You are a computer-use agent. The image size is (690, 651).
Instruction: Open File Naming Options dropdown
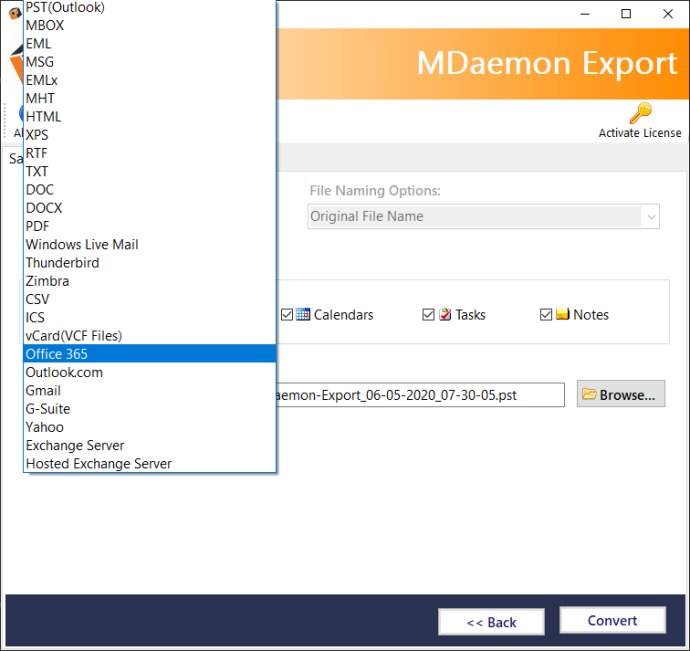(483, 216)
